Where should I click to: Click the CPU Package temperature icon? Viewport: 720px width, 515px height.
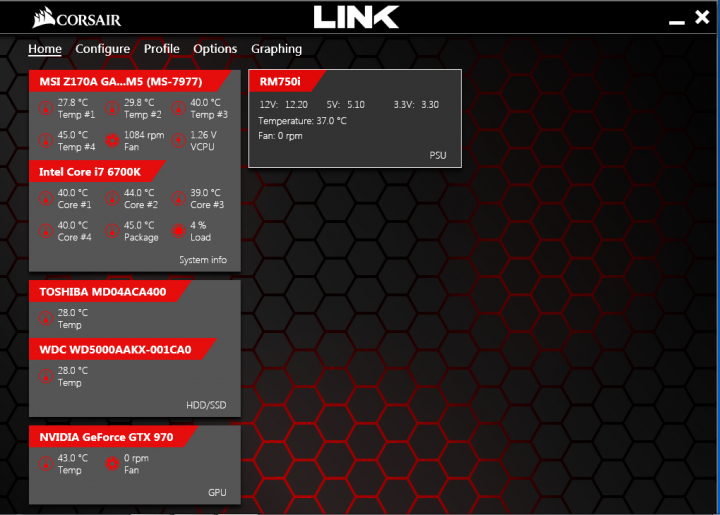point(112,231)
